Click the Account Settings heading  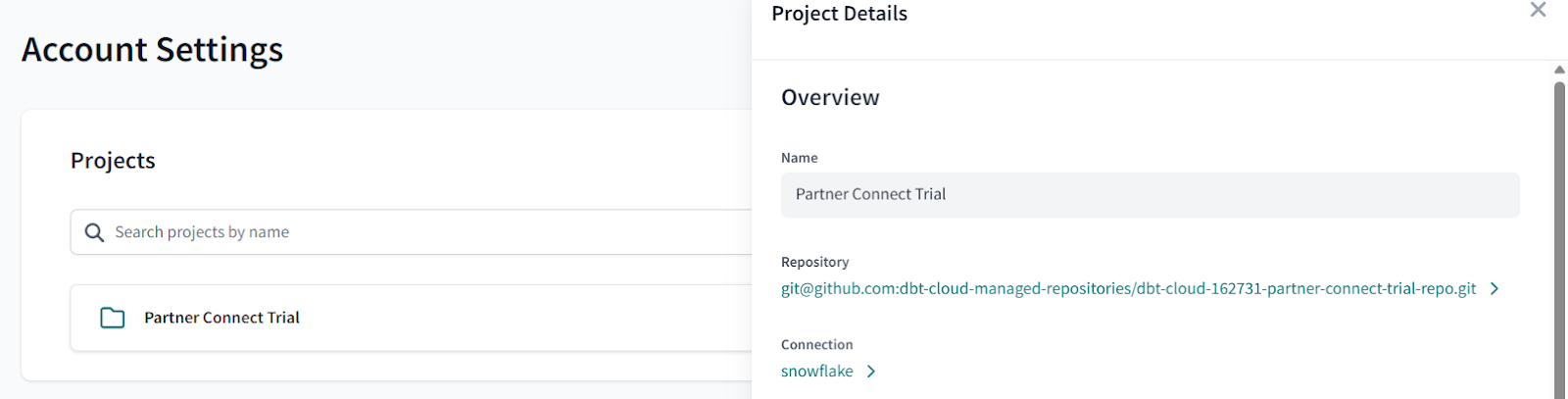(152, 50)
